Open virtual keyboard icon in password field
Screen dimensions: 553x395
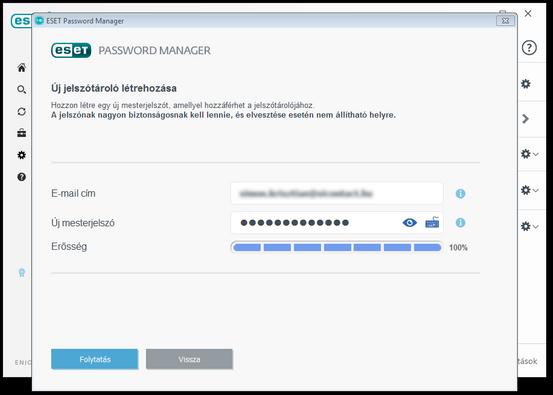point(432,223)
